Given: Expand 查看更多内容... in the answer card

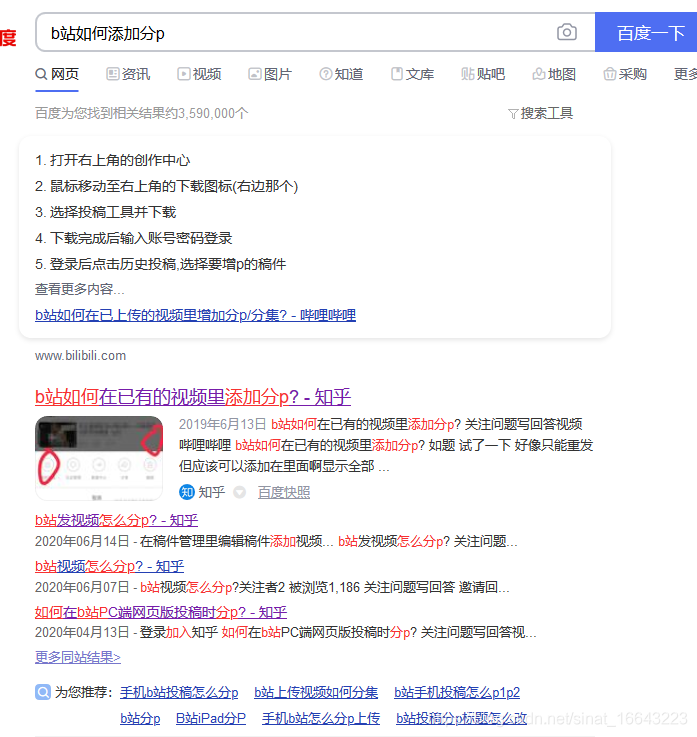Looking at the screenshot, I should tap(79, 289).
